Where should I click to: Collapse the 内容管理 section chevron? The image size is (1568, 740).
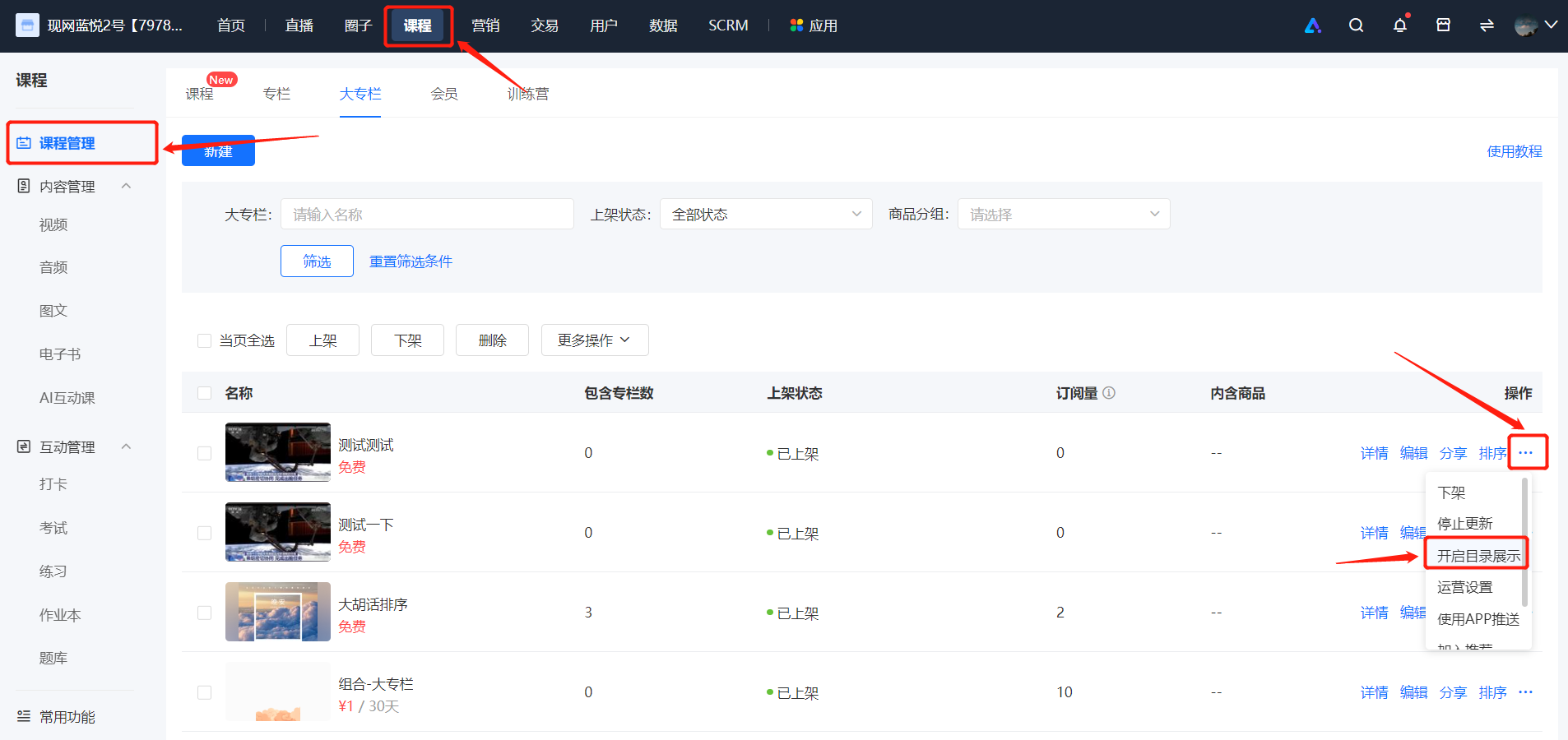tap(126, 186)
